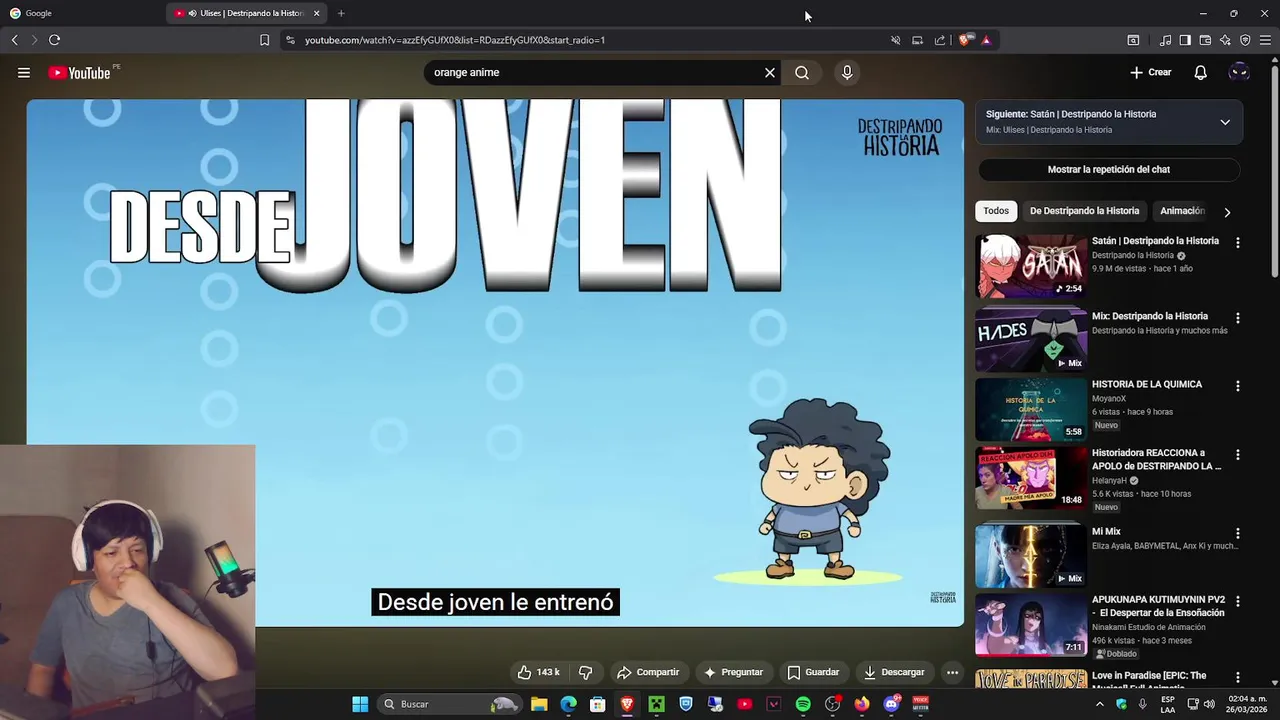The height and width of the screenshot is (720, 1280).
Task: Show hidden system tray icons chevron
Action: (1100, 704)
